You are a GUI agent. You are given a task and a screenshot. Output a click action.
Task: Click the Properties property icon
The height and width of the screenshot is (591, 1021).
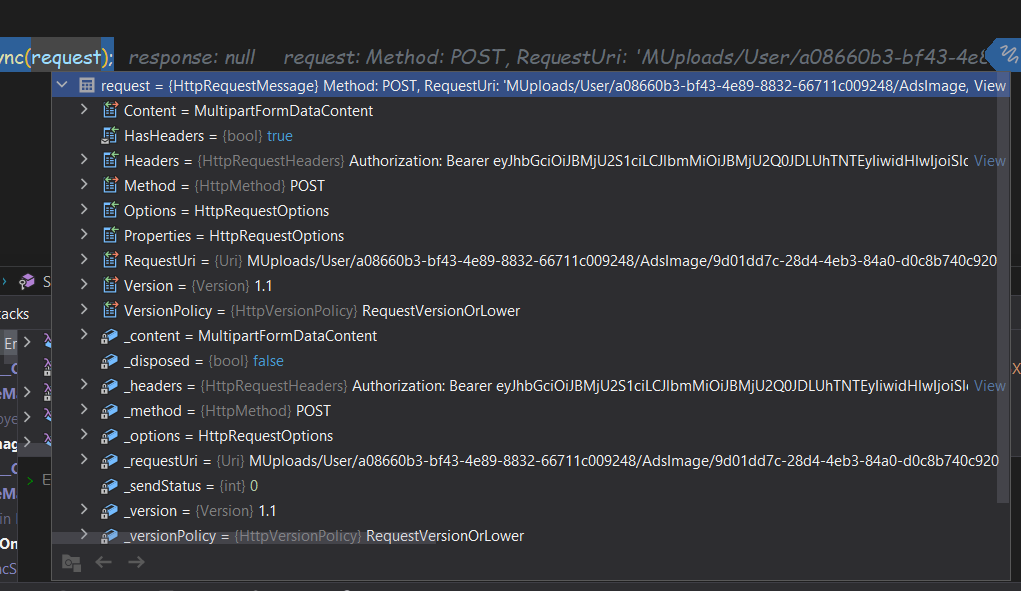pos(110,235)
